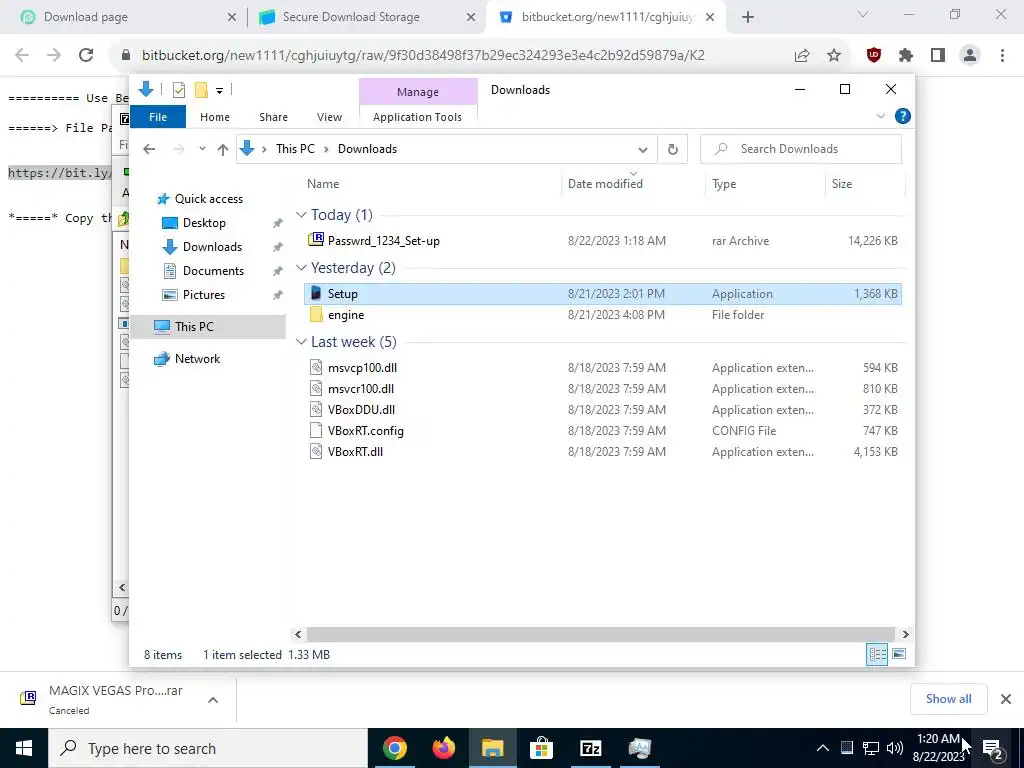Click the Properties quick access toolbar icon

tap(178, 90)
